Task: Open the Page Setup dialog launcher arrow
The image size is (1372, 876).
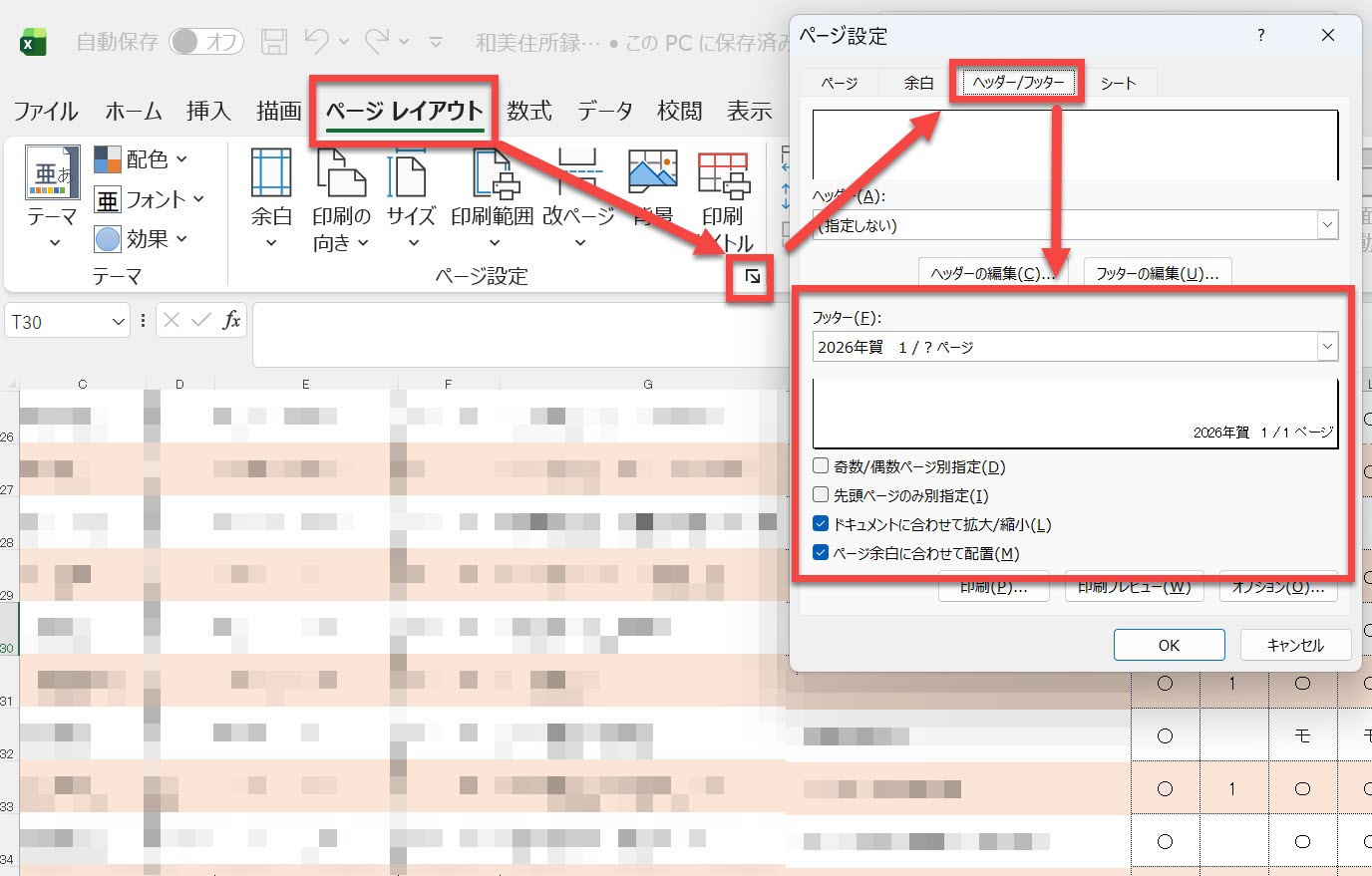Action: [x=752, y=277]
